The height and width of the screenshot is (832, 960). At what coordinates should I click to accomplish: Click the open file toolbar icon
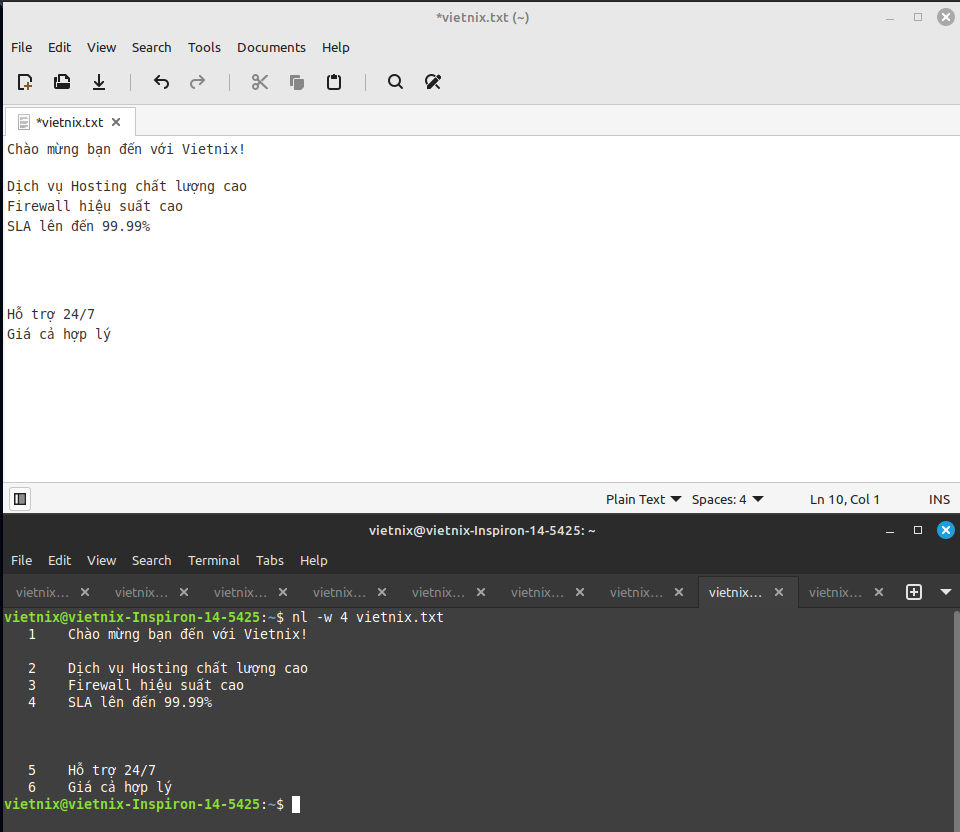point(62,82)
